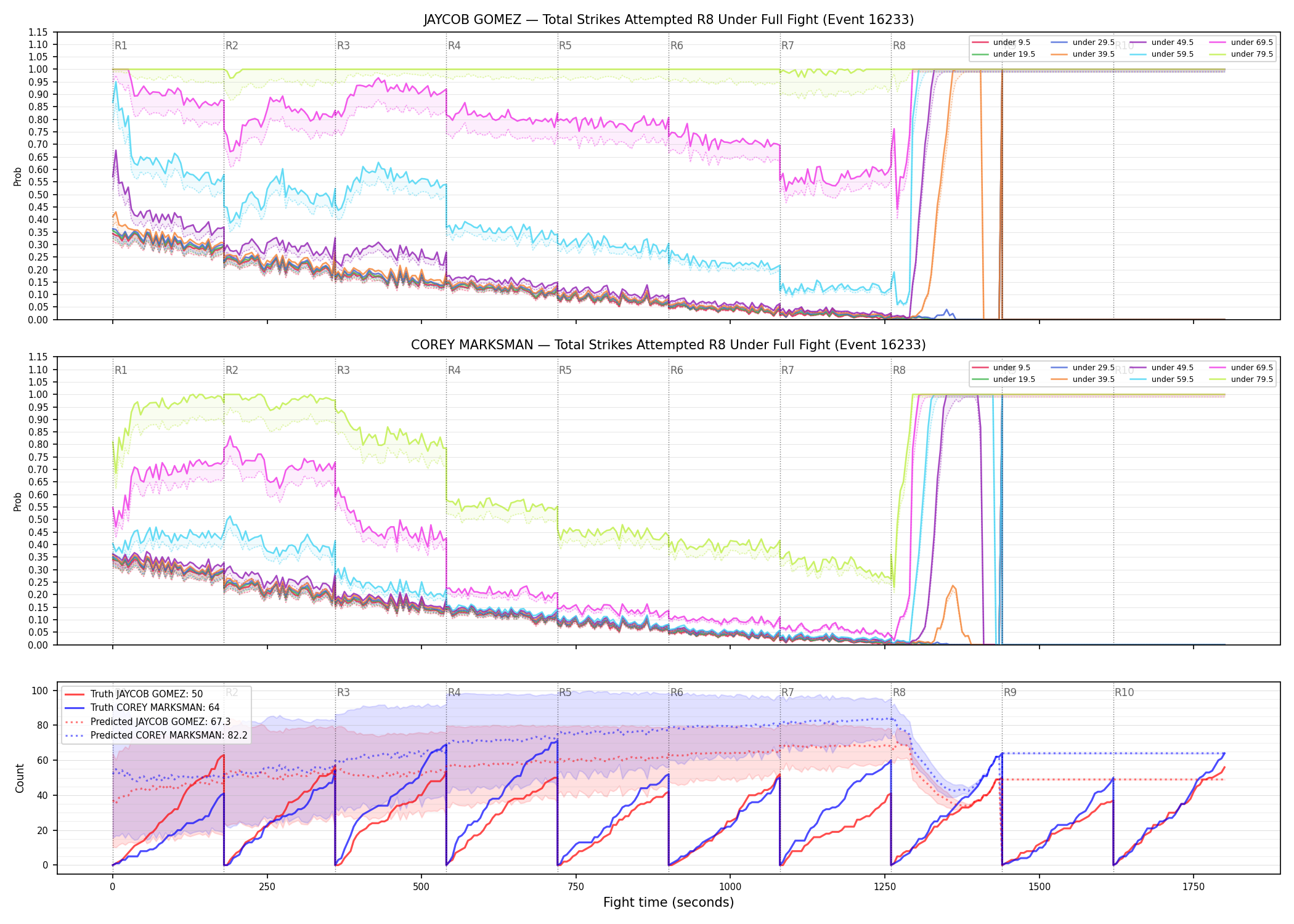Click the R10 round marker in Count chart
1294x924 pixels.
point(1124,692)
